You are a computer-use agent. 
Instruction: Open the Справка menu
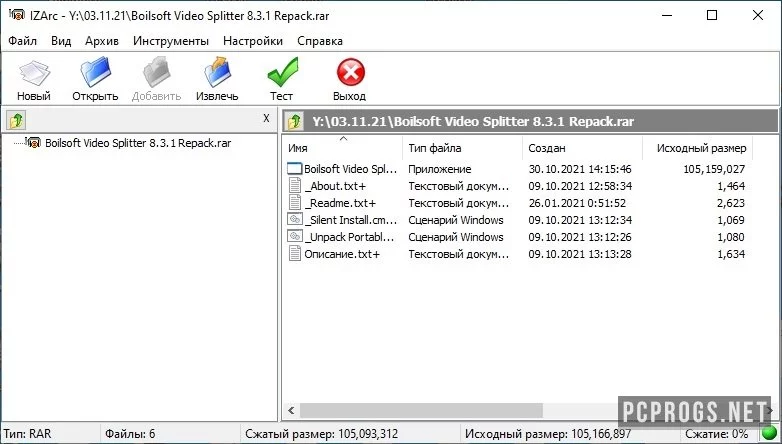(x=320, y=41)
